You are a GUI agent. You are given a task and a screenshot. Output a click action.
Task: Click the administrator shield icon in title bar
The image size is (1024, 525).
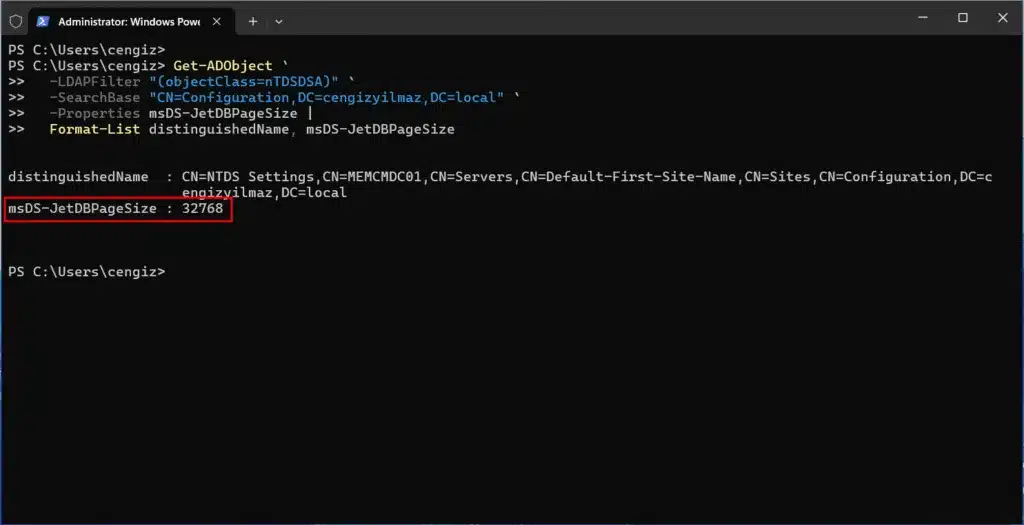click(15, 20)
